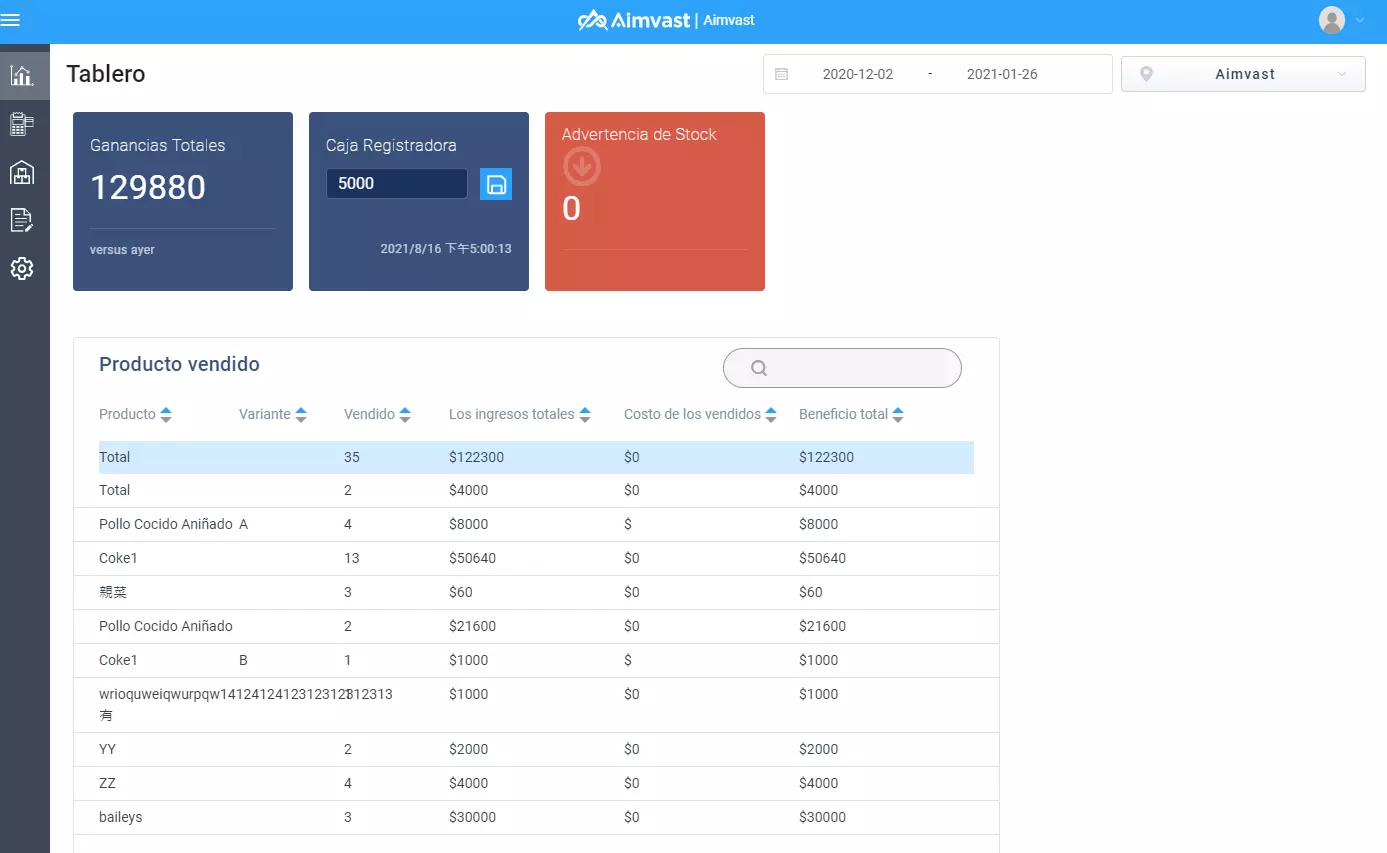Open the settings gear sidebar icon
The height and width of the screenshot is (853, 1387).
(22, 268)
